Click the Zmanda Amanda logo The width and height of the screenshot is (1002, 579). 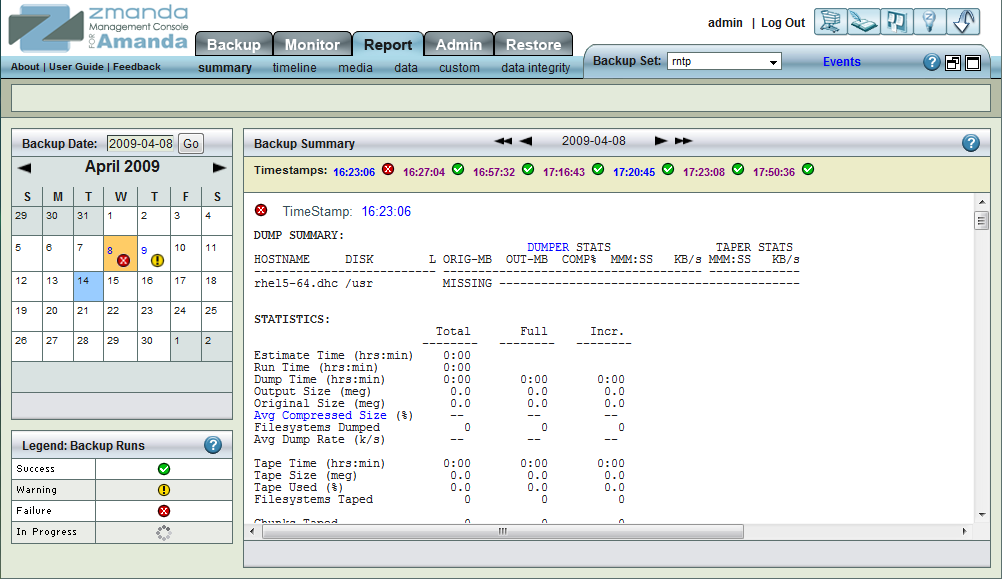(x=99, y=29)
